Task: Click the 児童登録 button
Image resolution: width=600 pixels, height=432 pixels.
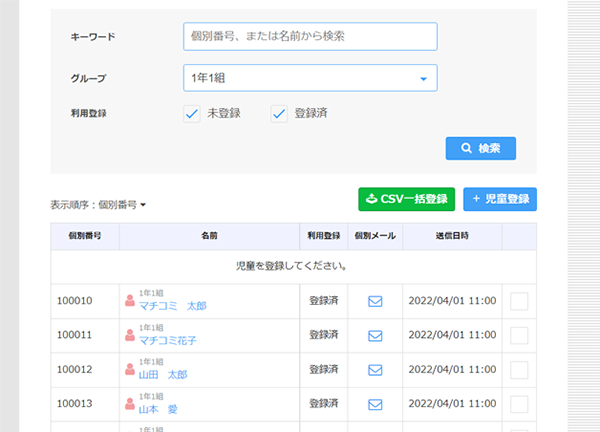Action: pyautogui.click(x=499, y=199)
